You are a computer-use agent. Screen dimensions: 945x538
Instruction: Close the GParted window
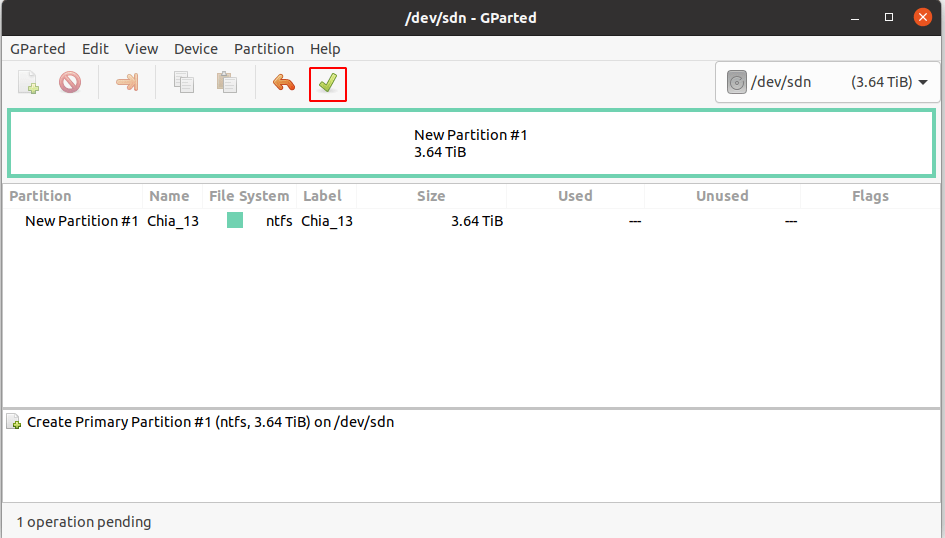tap(922, 17)
